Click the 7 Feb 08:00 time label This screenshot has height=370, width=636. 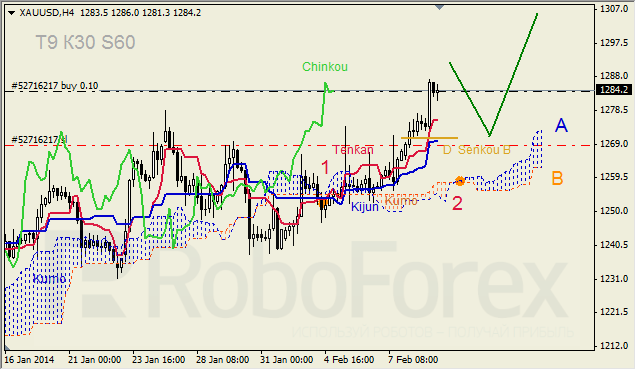[413, 360]
